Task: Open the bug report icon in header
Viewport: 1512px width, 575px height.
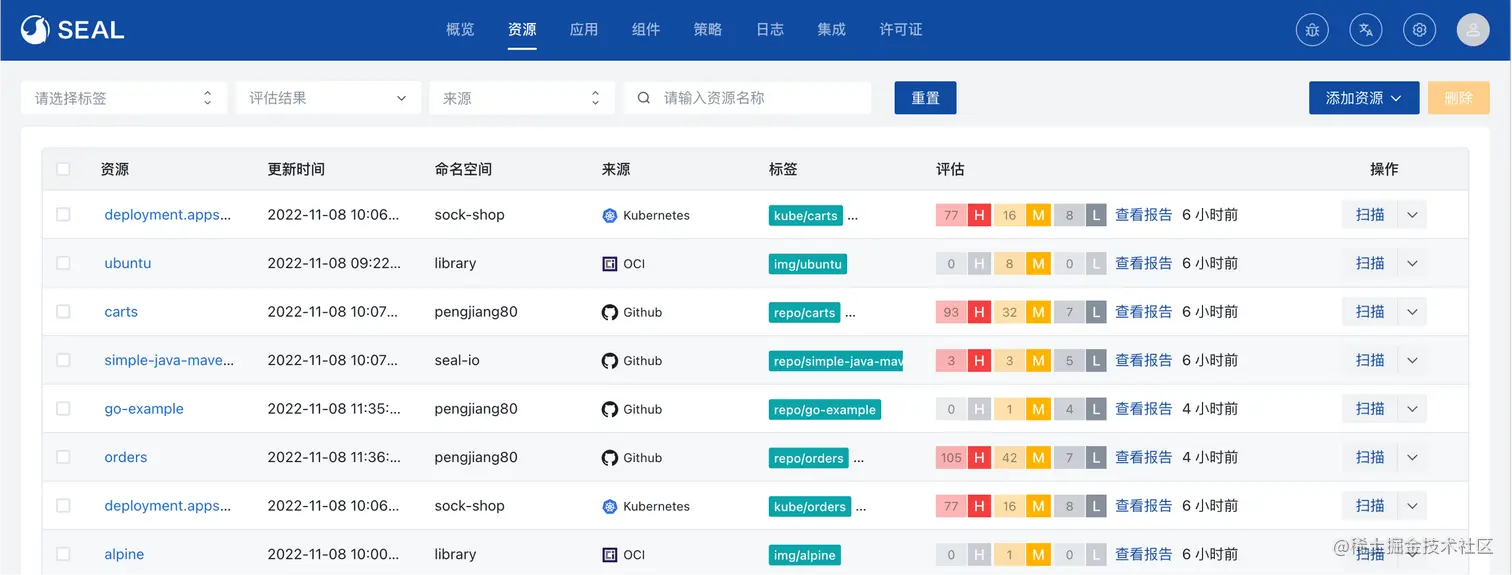Action: click(x=1312, y=30)
